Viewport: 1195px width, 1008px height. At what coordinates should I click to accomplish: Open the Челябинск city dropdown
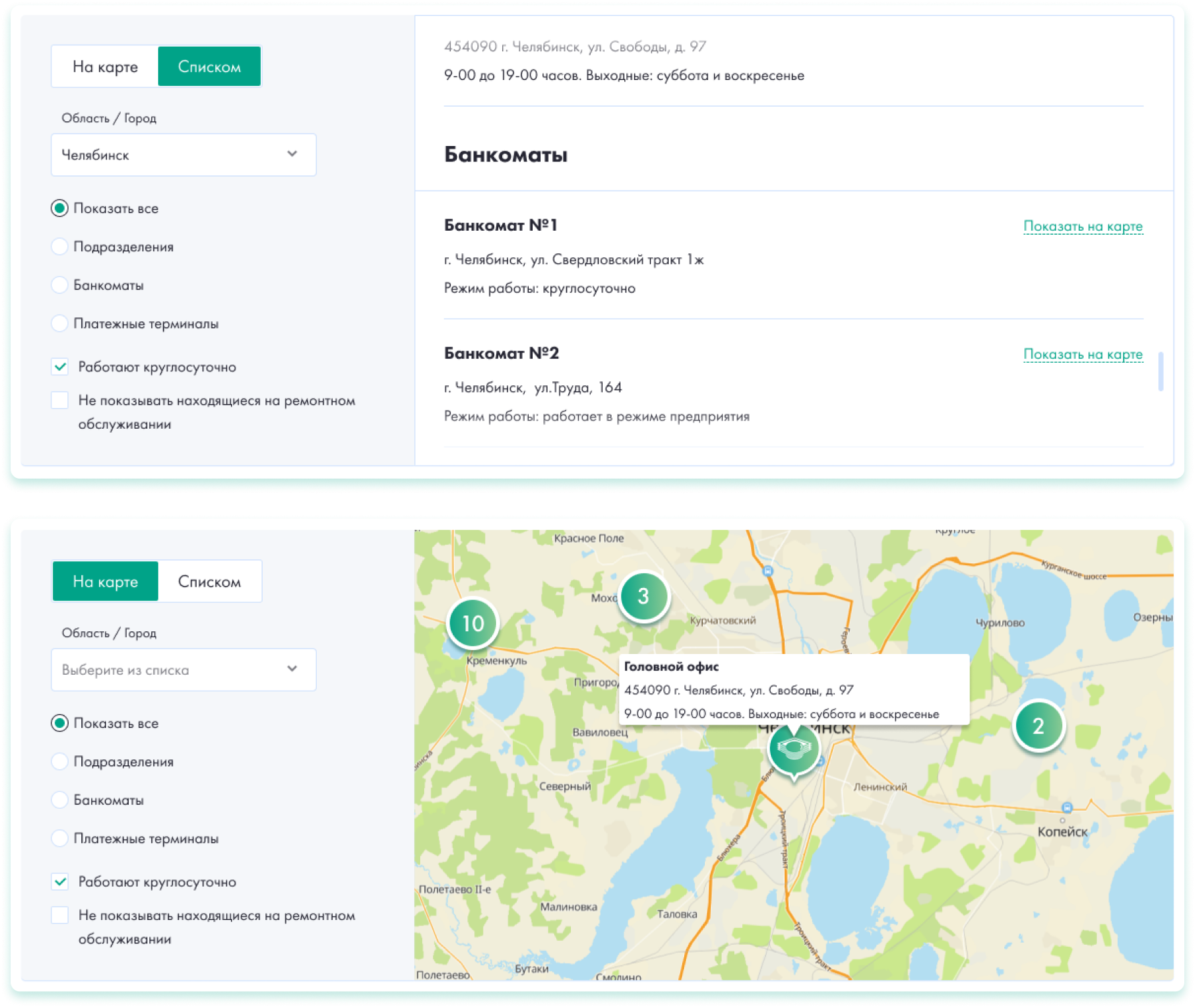(x=183, y=155)
